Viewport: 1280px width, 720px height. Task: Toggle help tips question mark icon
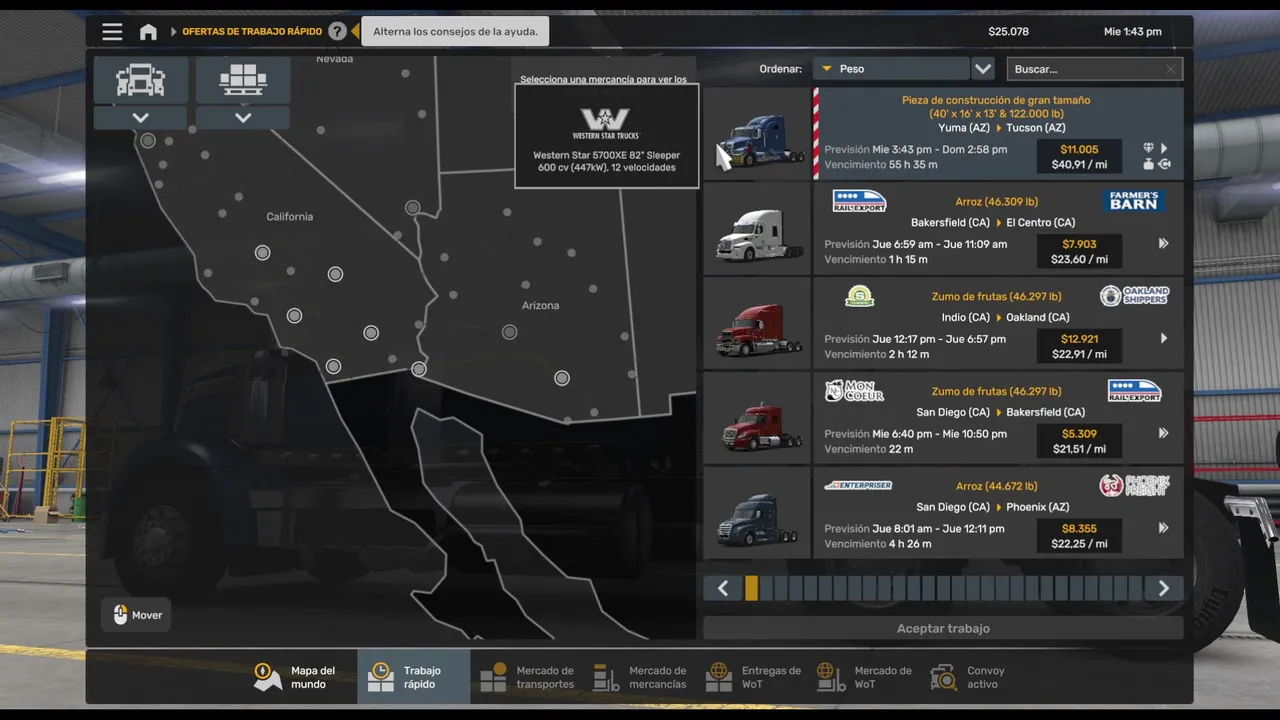point(337,32)
